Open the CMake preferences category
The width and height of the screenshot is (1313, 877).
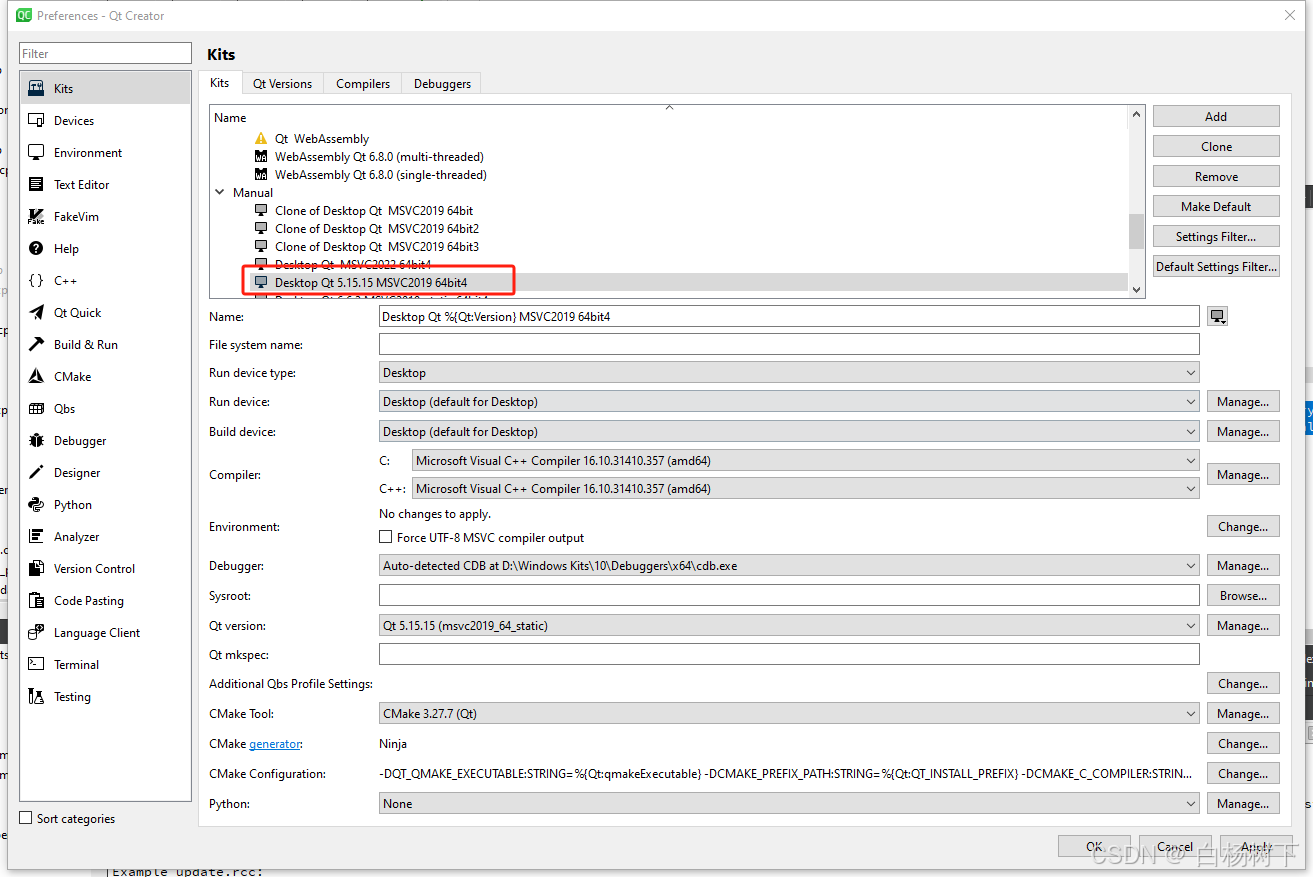click(105, 376)
